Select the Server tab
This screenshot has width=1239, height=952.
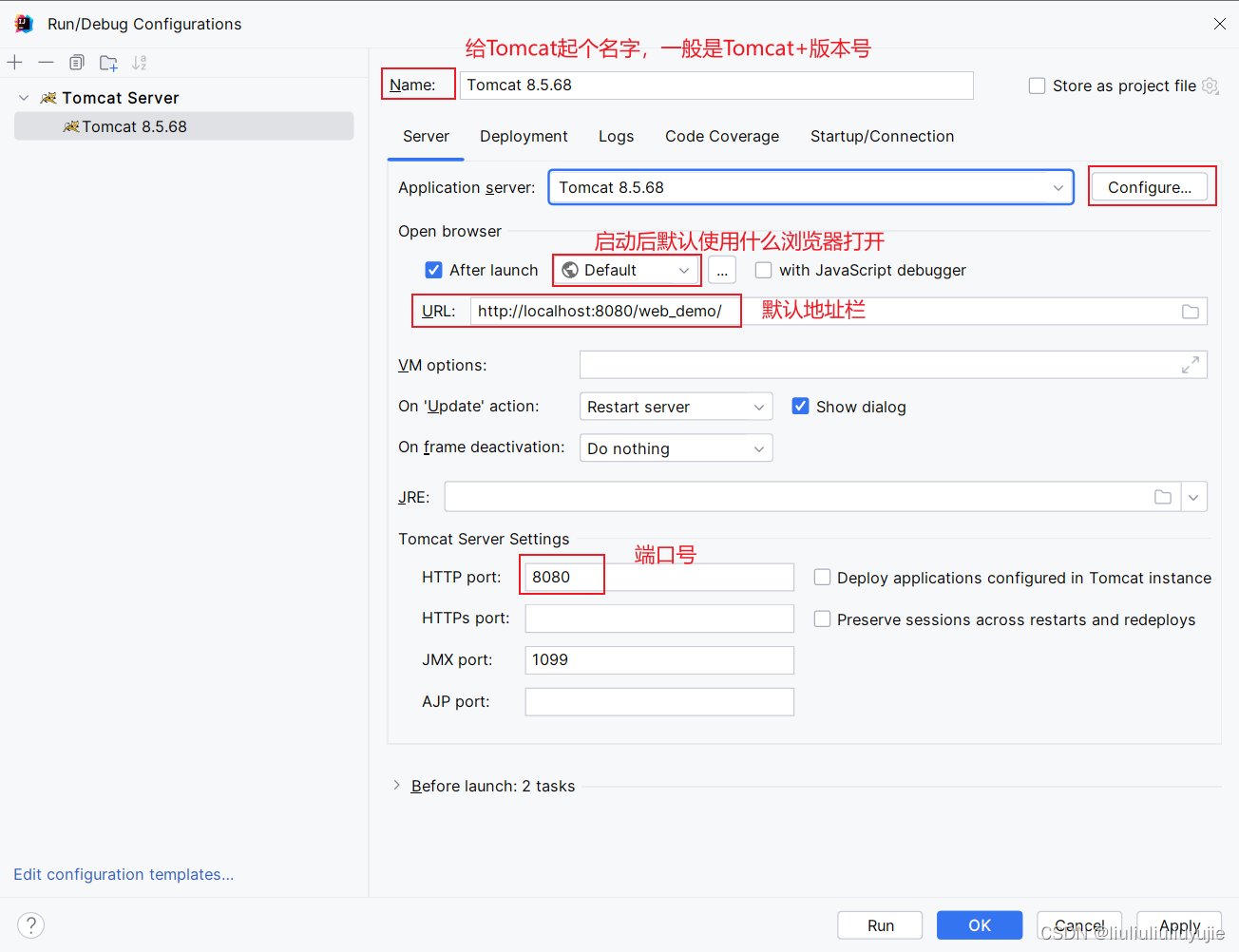point(426,136)
